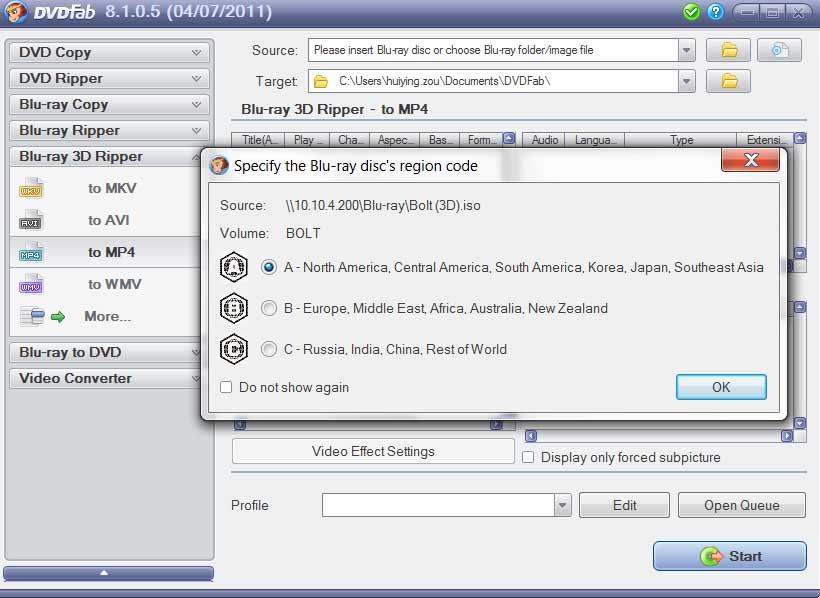Expand the Video Converter section
The width and height of the screenshot is (820, 598).
pyautogui.click(x=106, y=378)
